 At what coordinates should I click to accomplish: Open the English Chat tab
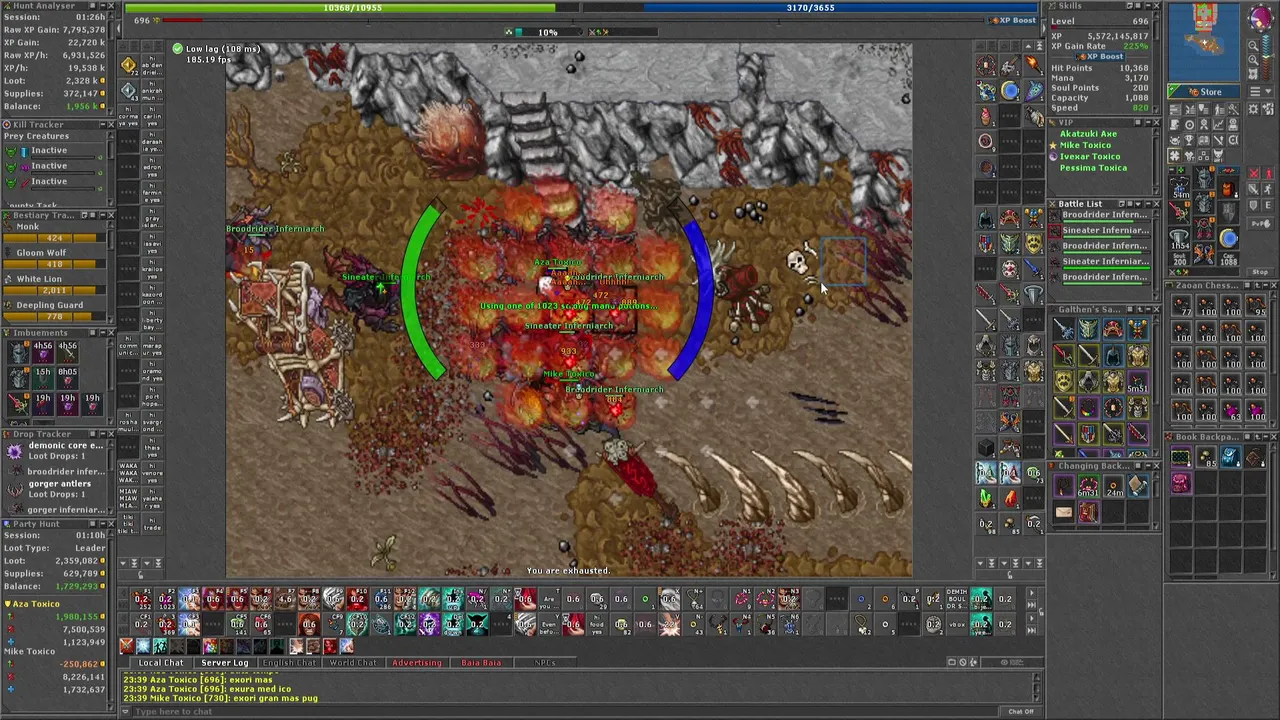tap(289, 663)
